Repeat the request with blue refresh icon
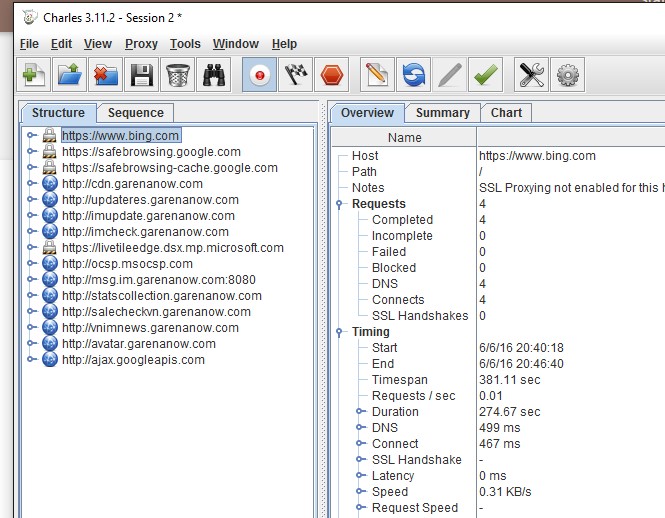The image size is (665, 518). pyautogui.click(x=412, y=75)
